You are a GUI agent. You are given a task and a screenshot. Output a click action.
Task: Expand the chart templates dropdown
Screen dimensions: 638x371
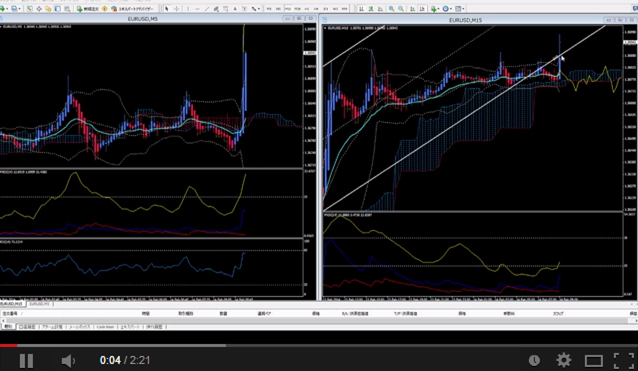(x=463, y=9)
